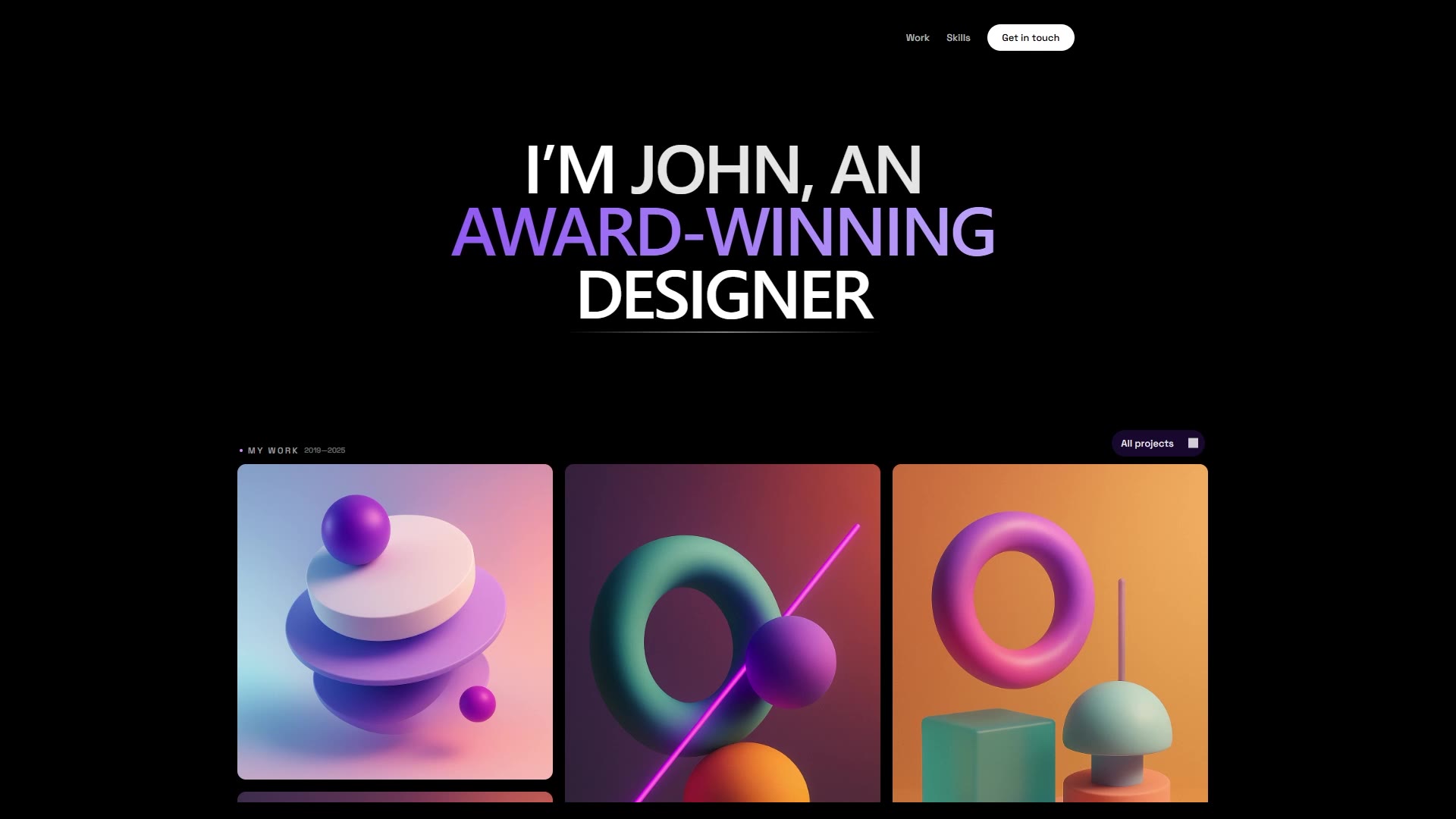
Task: Click the partially visible fourth project card
Action: [x=394, y=796]
